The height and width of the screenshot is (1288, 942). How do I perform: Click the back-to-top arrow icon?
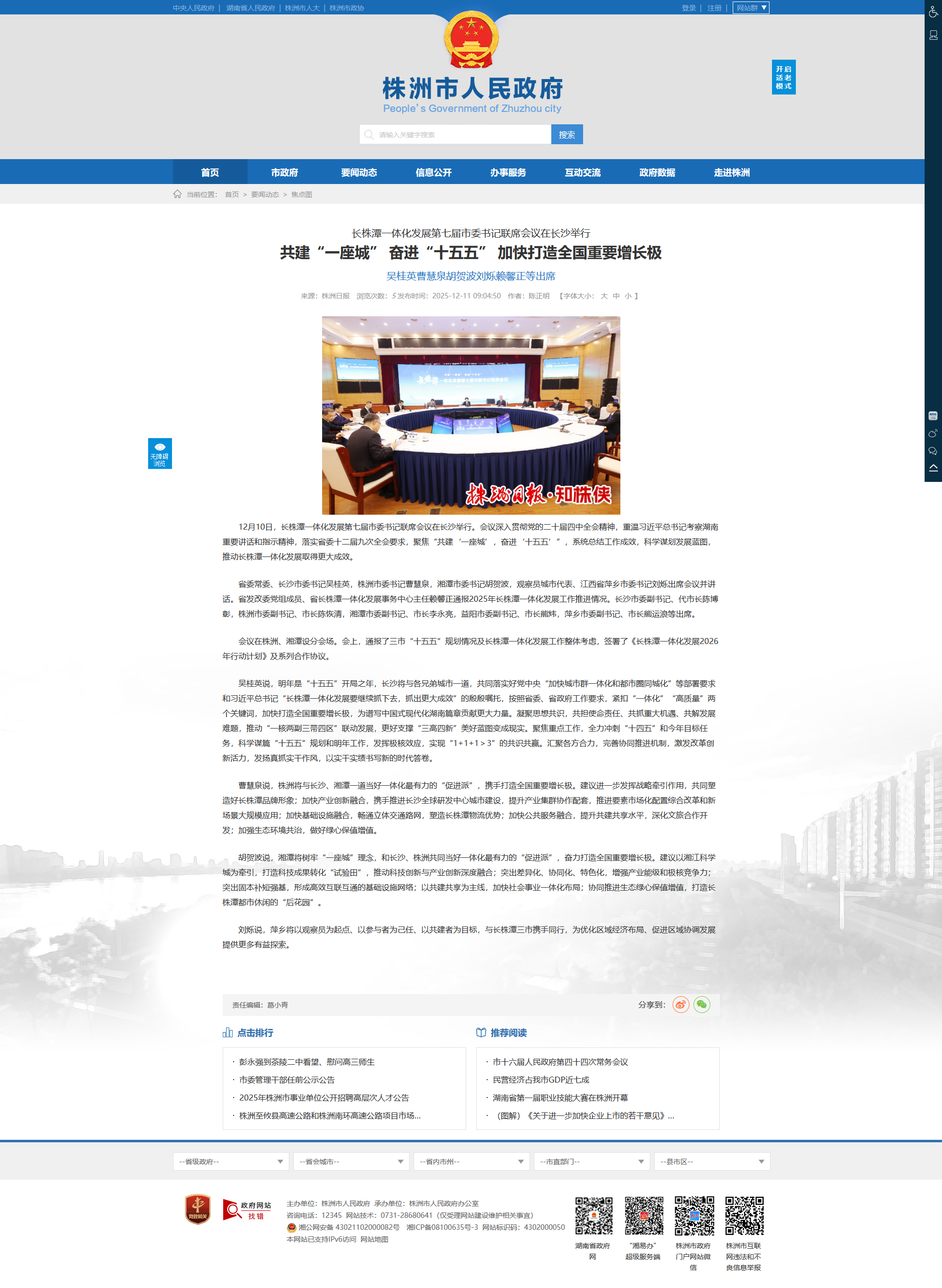pos(933,468)
